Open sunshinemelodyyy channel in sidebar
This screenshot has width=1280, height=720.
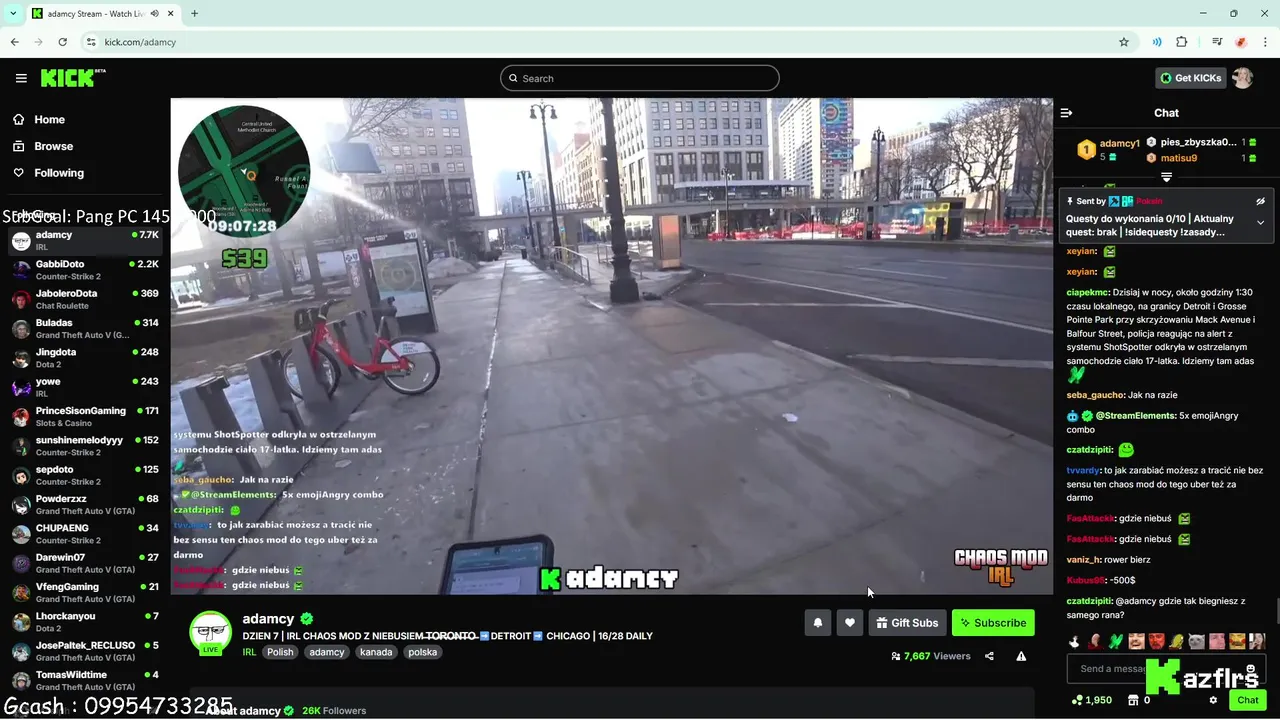coord(85,446)
